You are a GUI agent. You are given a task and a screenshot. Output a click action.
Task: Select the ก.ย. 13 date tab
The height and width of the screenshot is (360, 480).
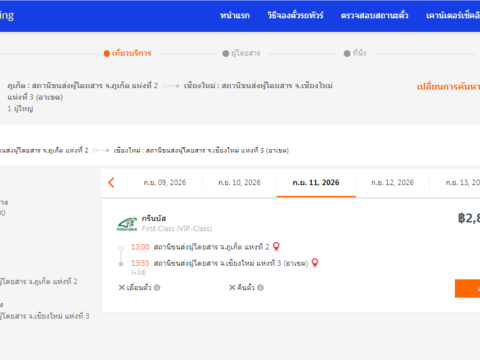463,183
